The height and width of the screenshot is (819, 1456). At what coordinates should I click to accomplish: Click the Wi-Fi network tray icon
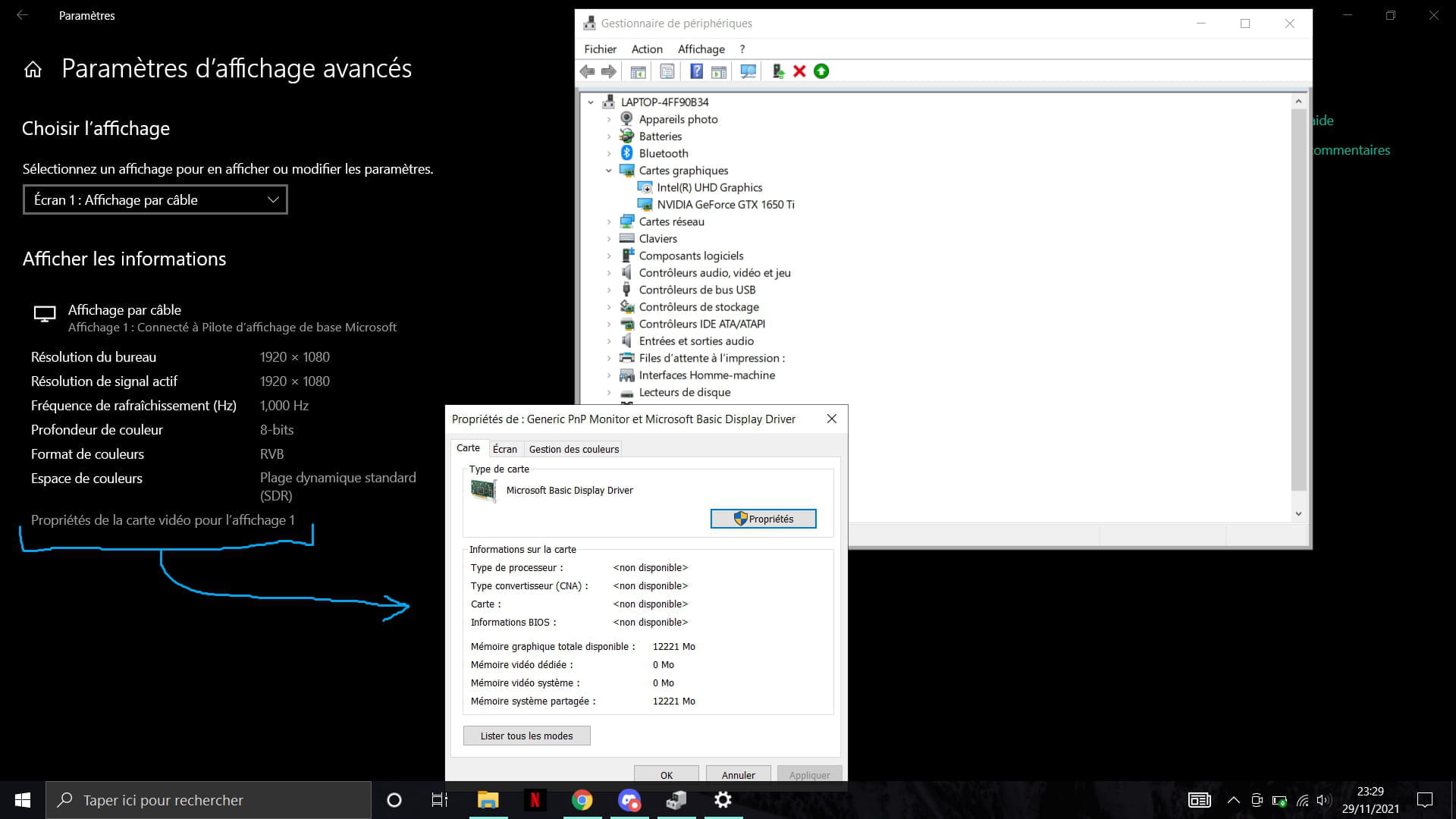(x=1302, y=800)
